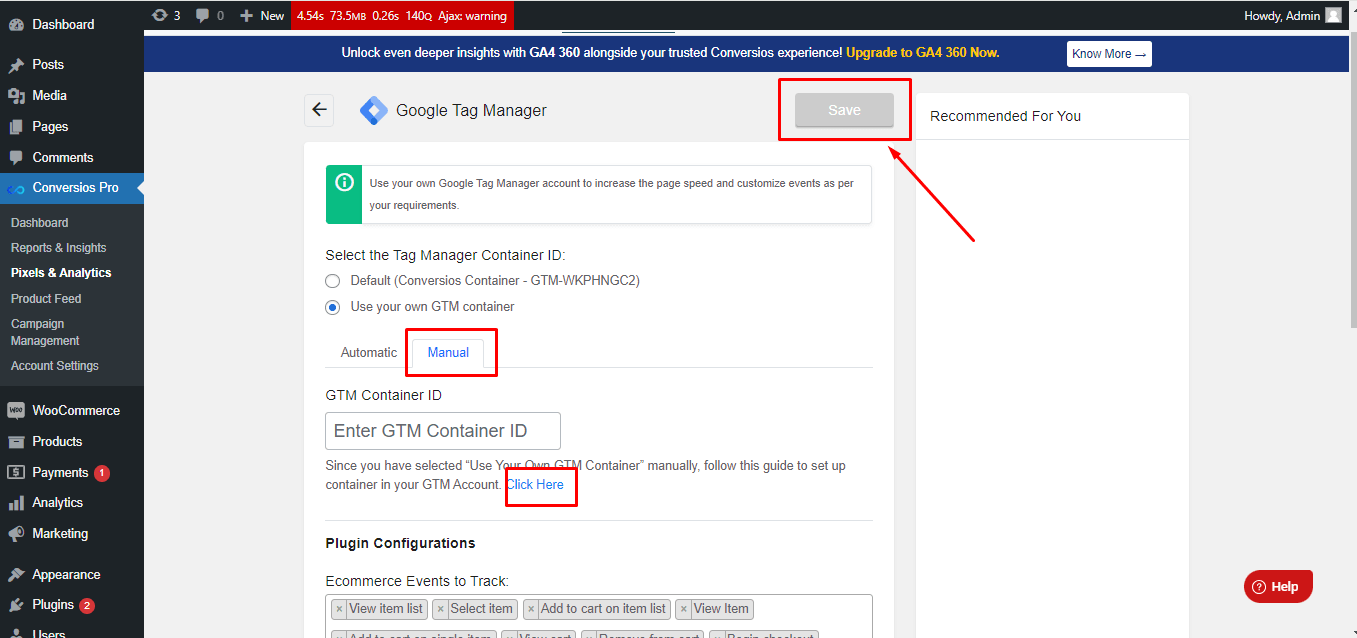Click the Products box icon
The image size is (1357, 638).
tap(16, 441)
